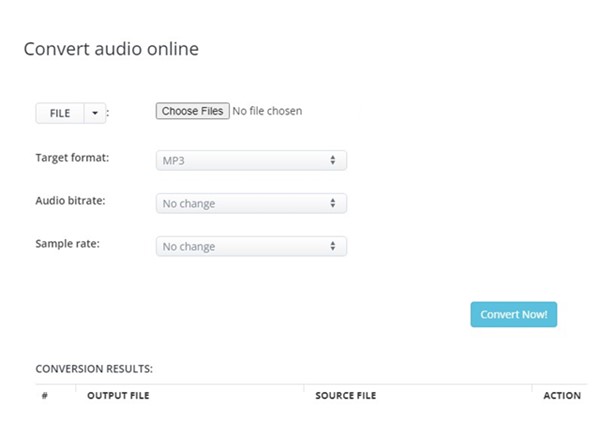The width and height of the screenshot is (600, 438).
Task: Click the FILE source button
Action: [60, 113]
